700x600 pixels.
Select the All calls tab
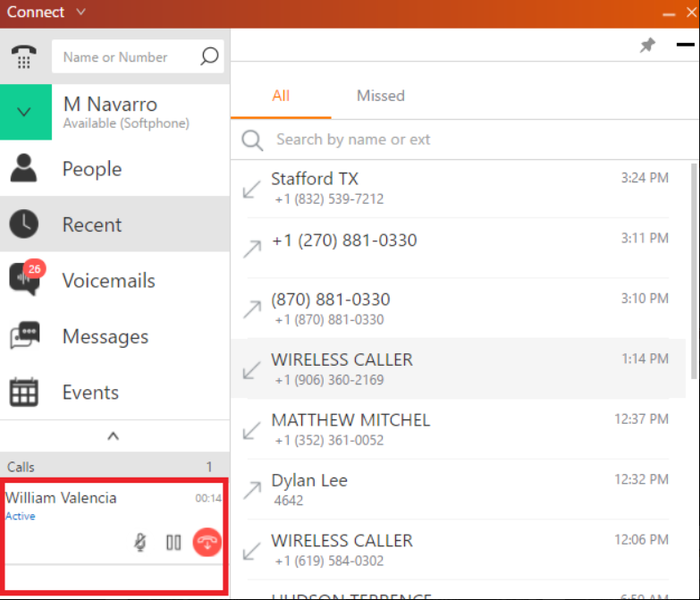281,96
